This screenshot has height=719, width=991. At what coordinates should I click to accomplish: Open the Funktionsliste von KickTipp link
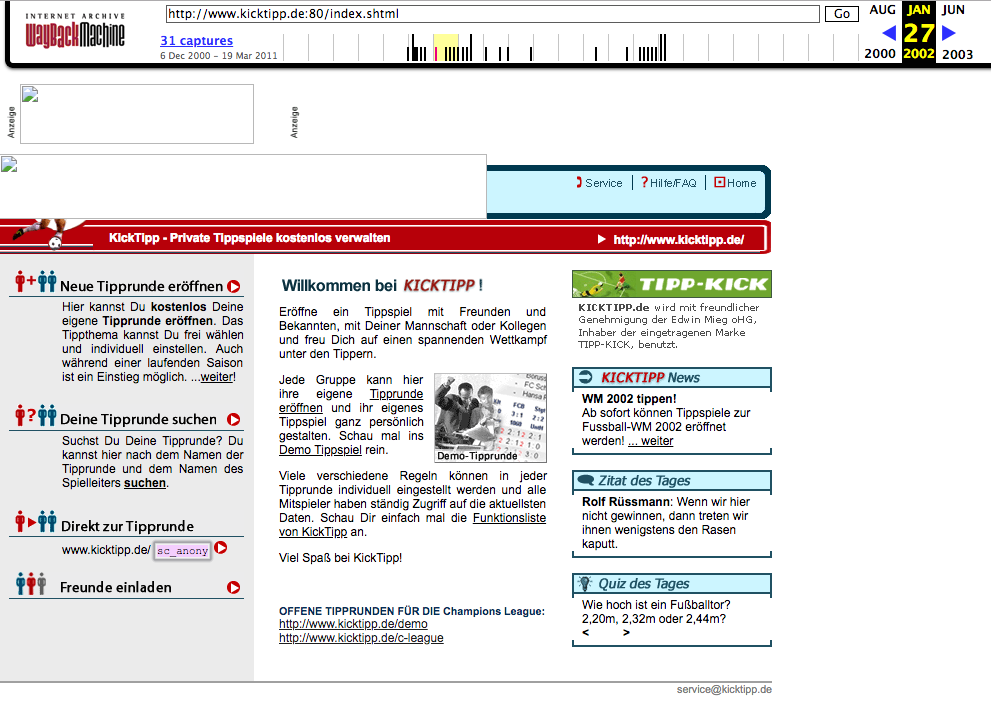coord(412,526)
